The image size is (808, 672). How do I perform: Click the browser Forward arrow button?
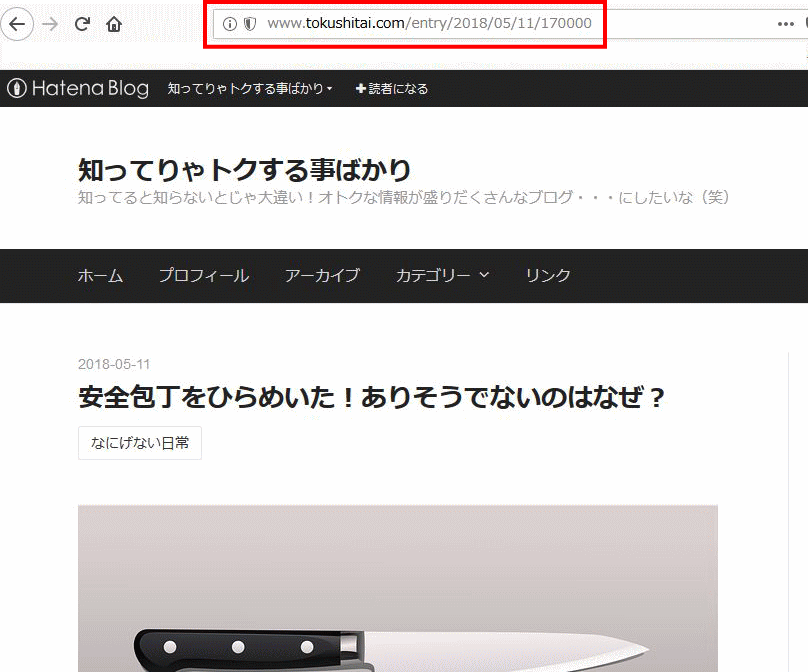tap(50, 24)
